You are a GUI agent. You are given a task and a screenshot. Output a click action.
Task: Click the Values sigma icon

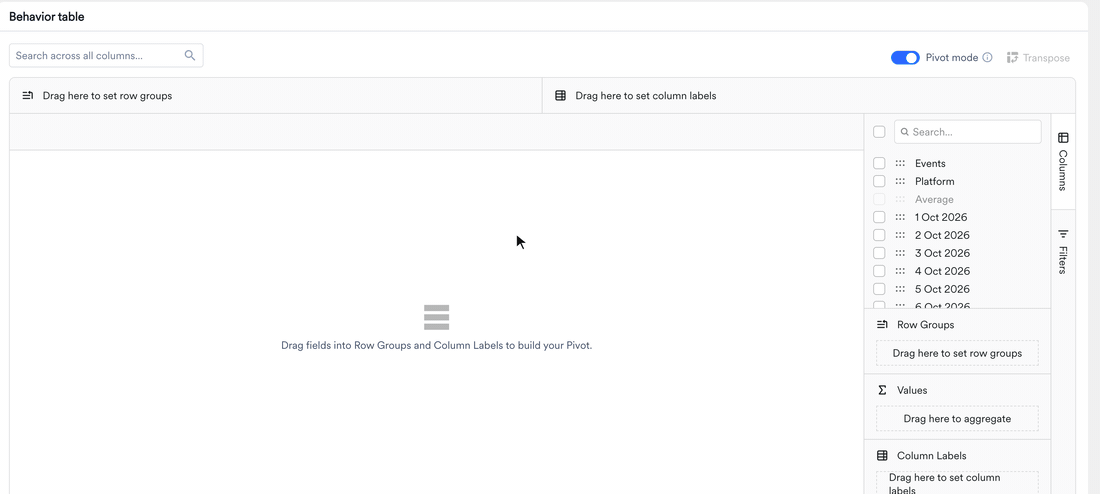pyautogui.click(x=883, y=390)
